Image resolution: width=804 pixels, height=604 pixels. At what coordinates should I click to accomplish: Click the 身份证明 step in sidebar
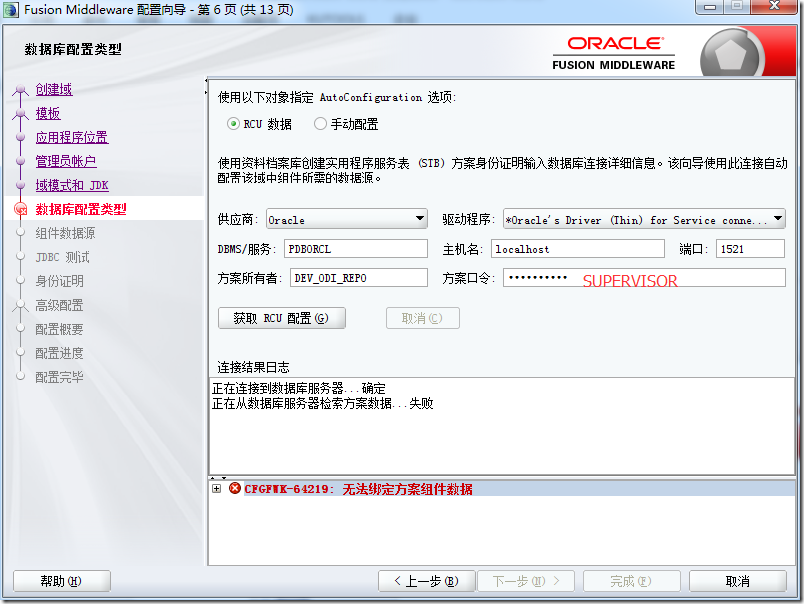59,281
